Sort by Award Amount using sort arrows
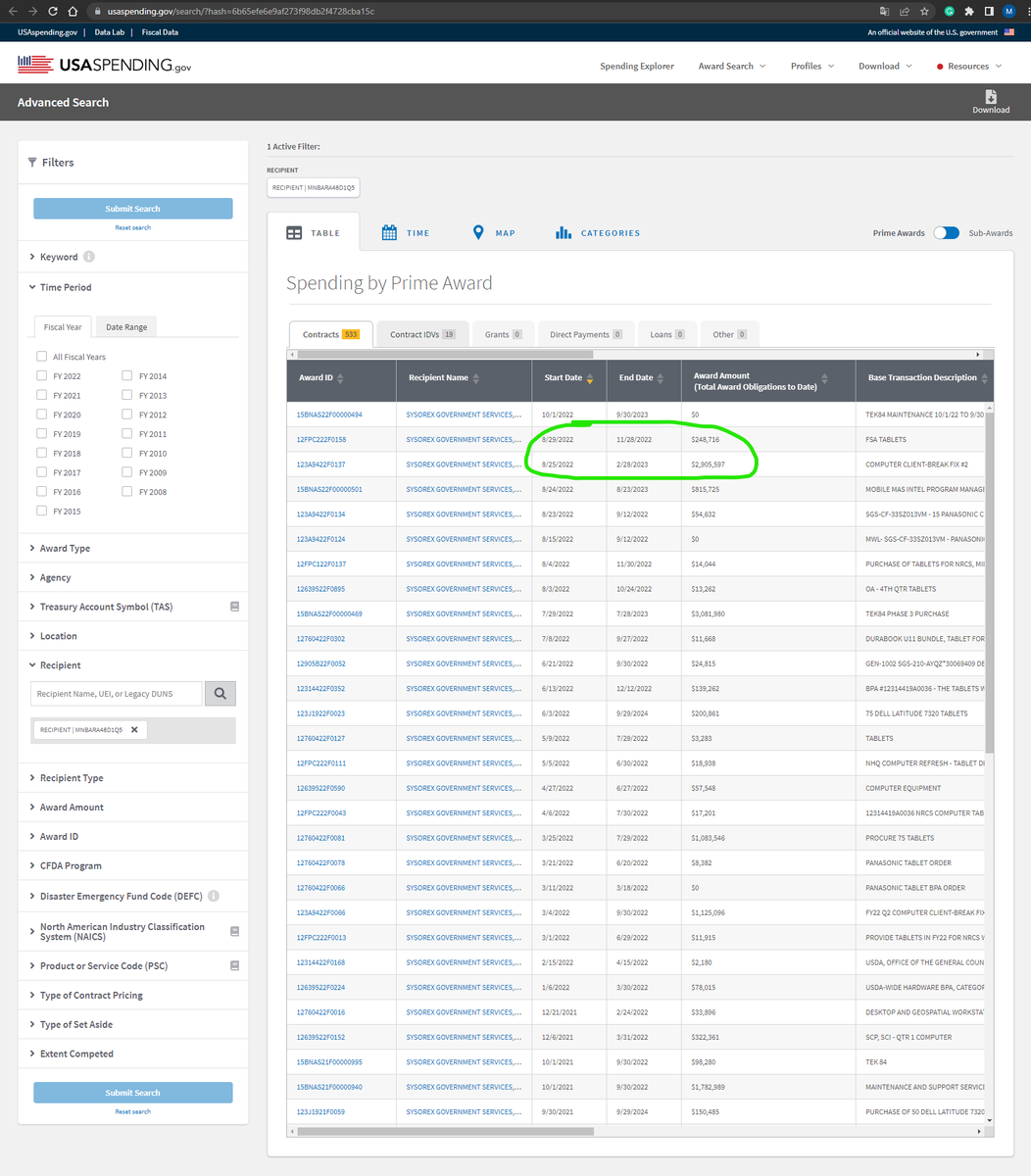The height and width of the screenshot is (1176, 1031). [x=824, y=378]
